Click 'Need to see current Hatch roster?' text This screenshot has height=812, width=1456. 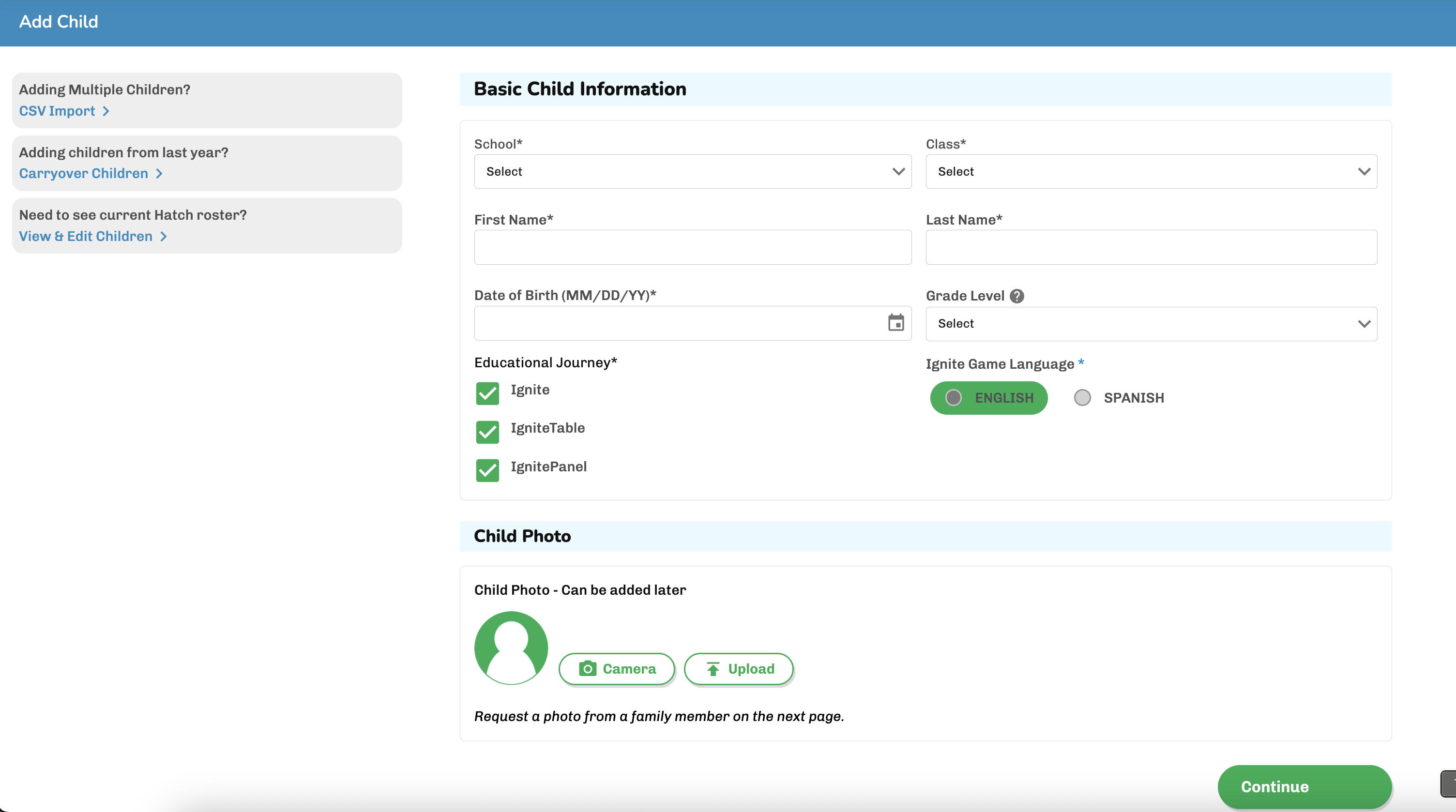click(133, 215)
